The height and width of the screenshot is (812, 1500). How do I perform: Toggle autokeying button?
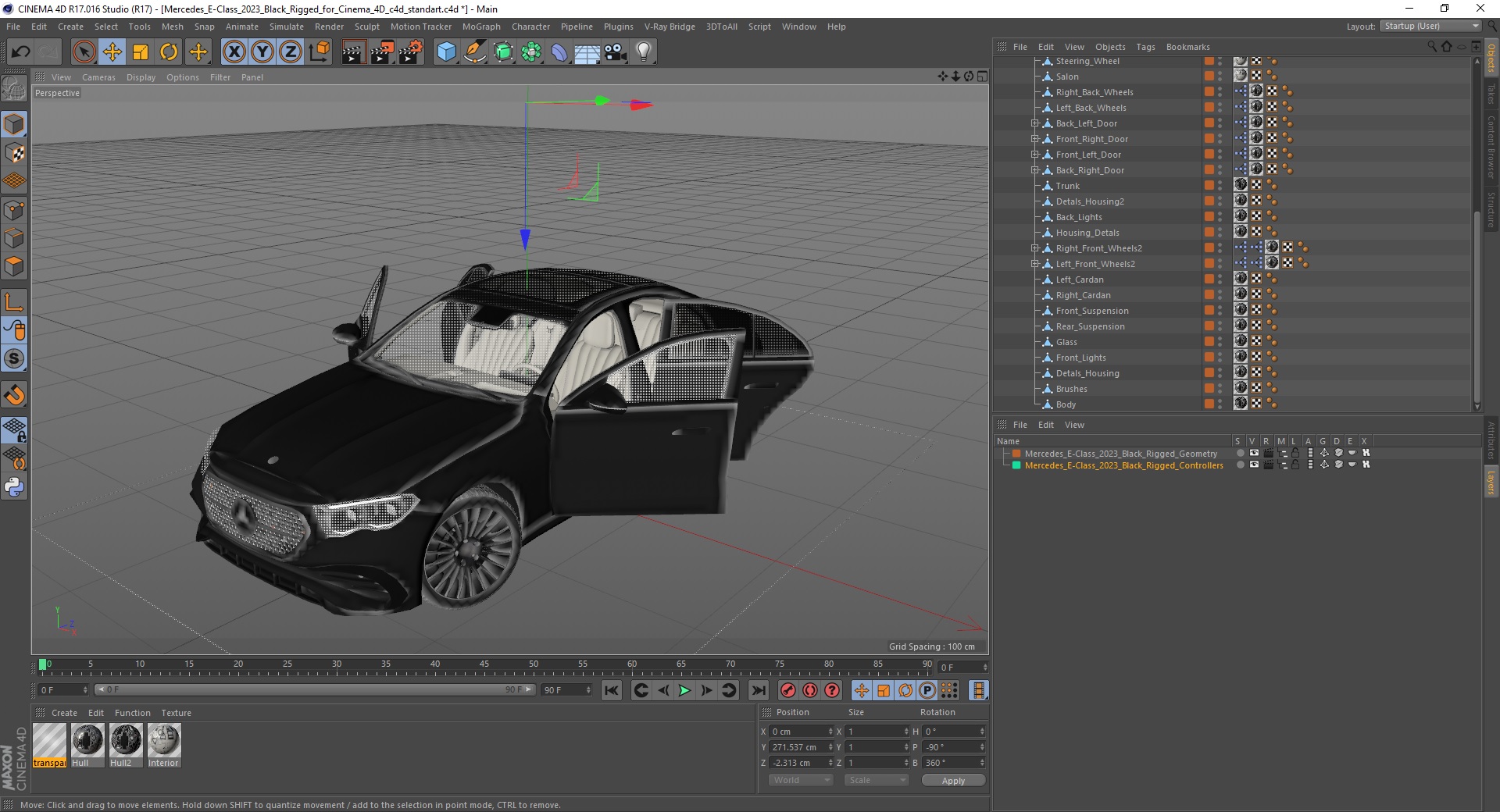(810, 690)
